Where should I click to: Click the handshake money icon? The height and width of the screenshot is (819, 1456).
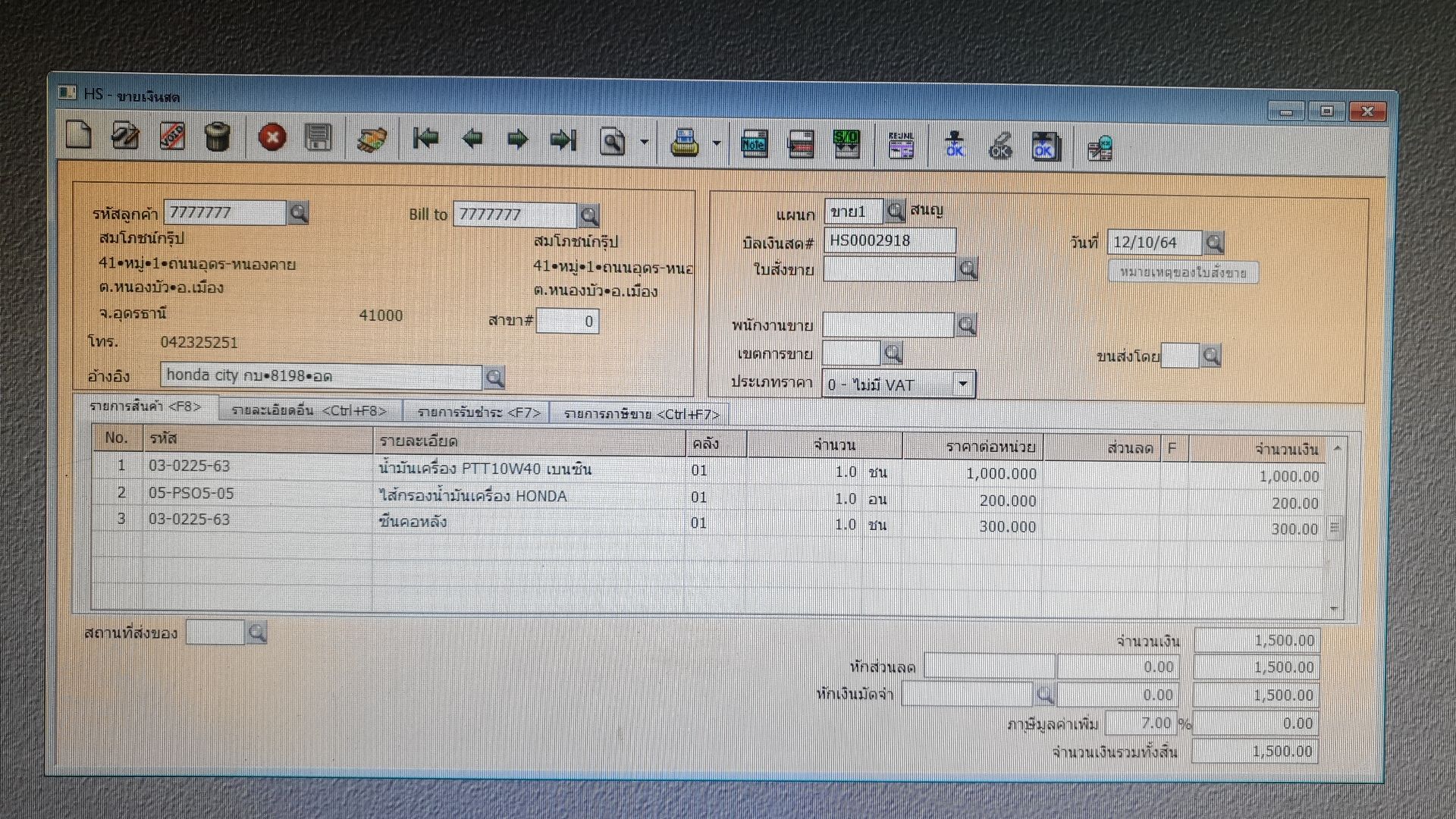tap(372, 140)
